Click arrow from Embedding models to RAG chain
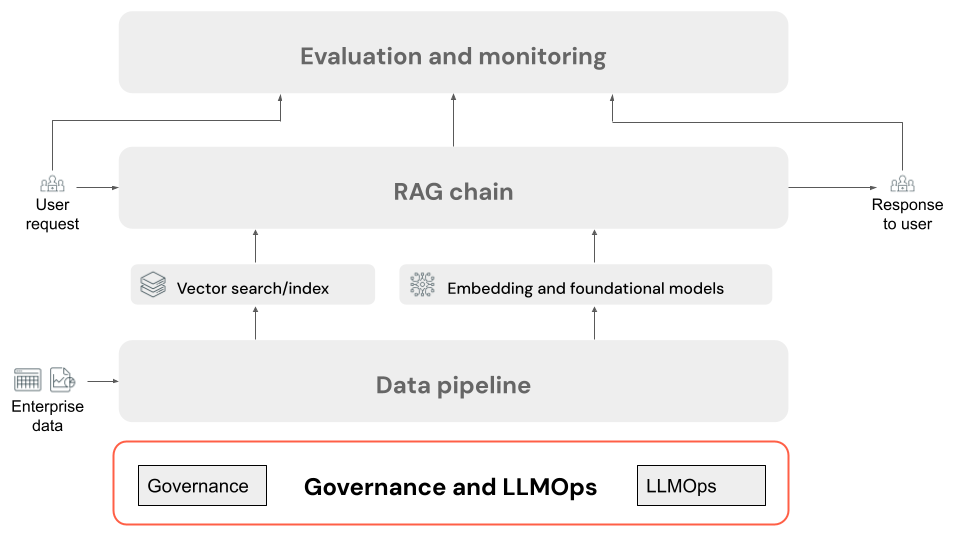 point(595,246)
